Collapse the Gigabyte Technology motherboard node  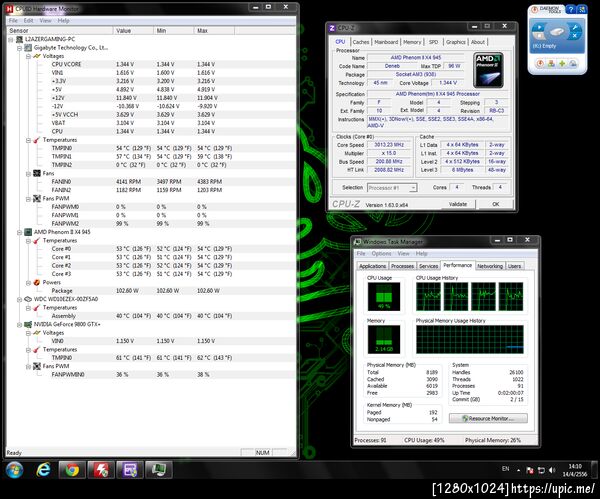point(20,48)
